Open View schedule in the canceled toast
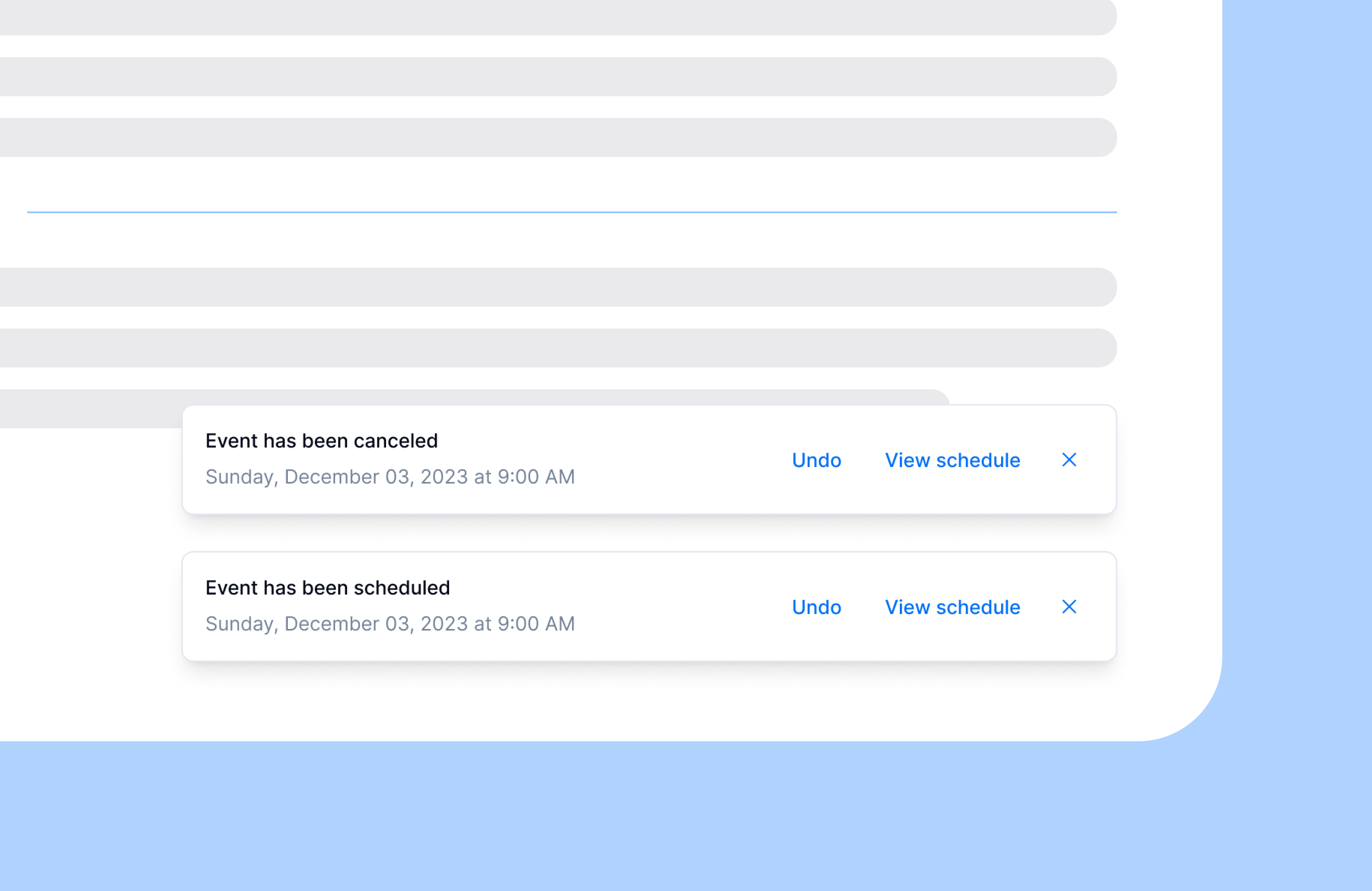 pyautogui.click(x=952, y=460)
